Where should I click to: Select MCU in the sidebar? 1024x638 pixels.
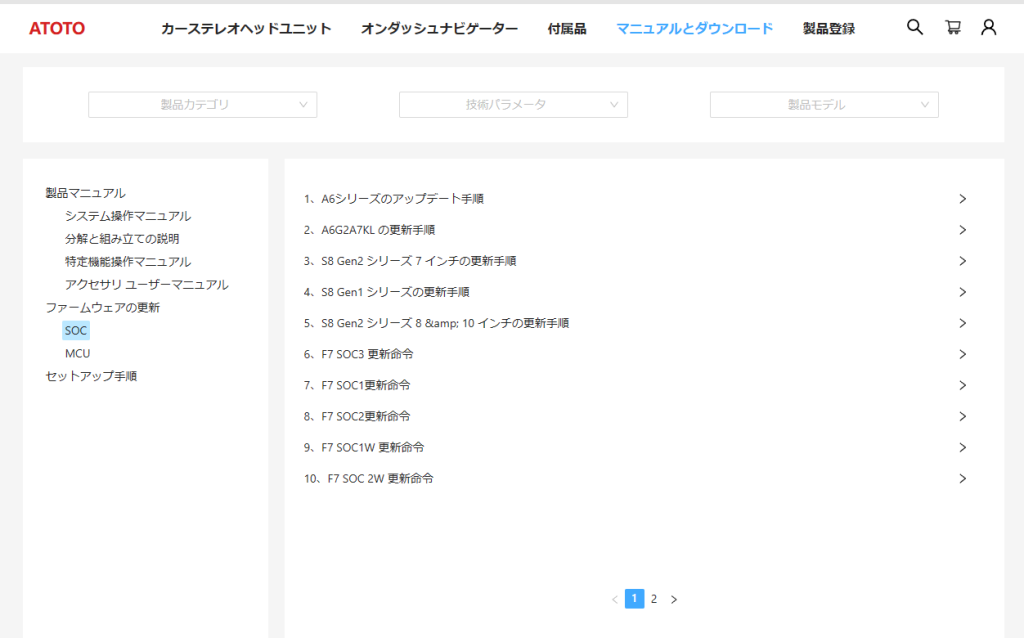78,353
